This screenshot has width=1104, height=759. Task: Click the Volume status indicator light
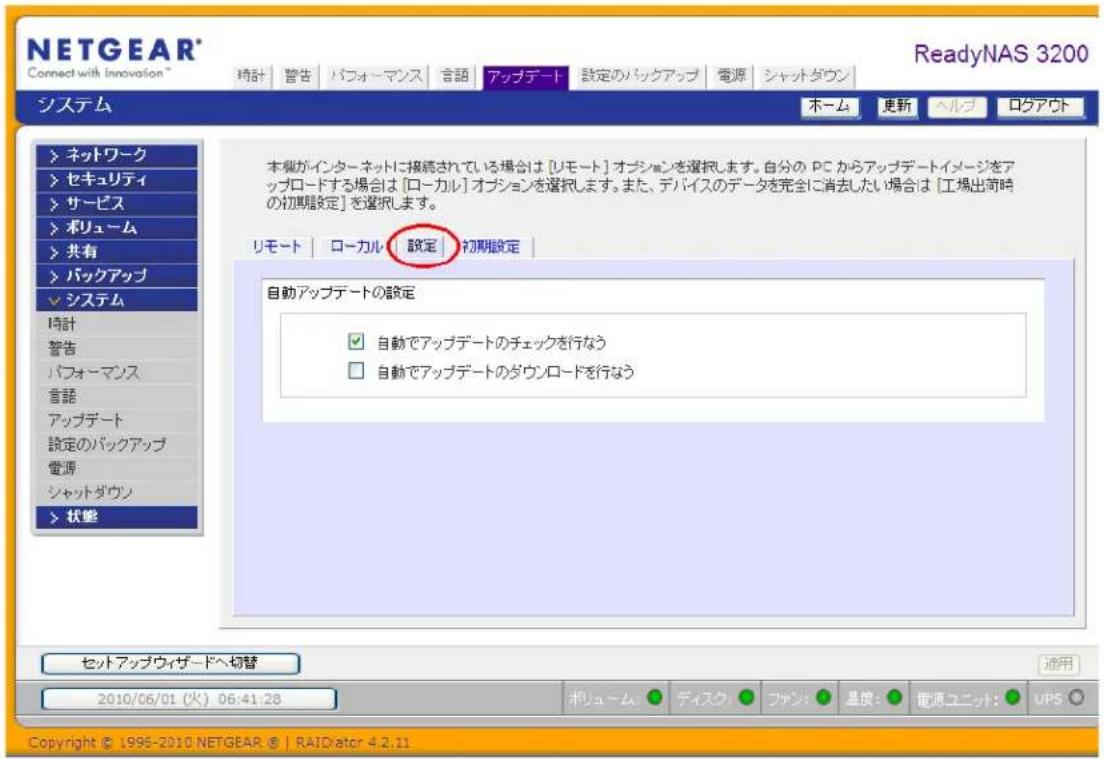[x=655, y=698]
